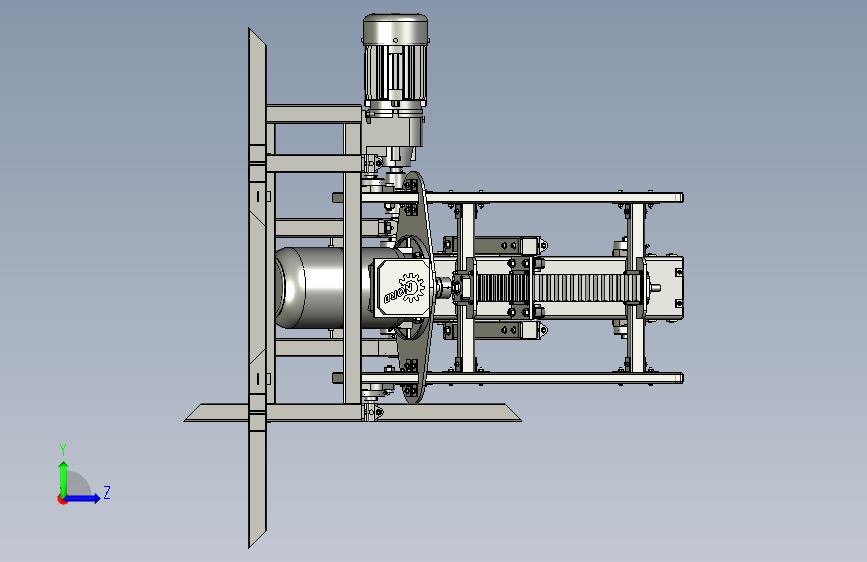Click the blue Z axis arrow of the triad

[83, 498]
